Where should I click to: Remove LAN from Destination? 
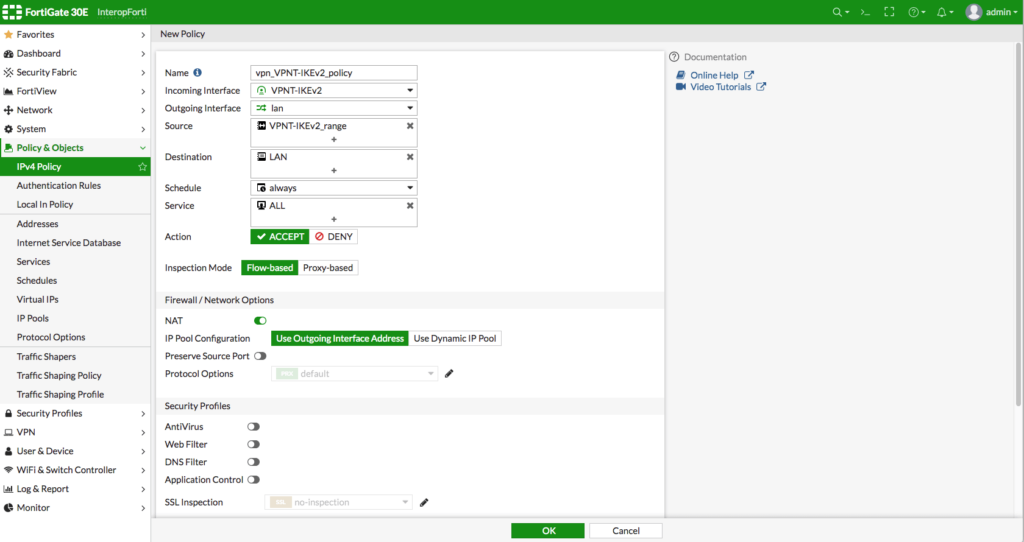[410, 157]
